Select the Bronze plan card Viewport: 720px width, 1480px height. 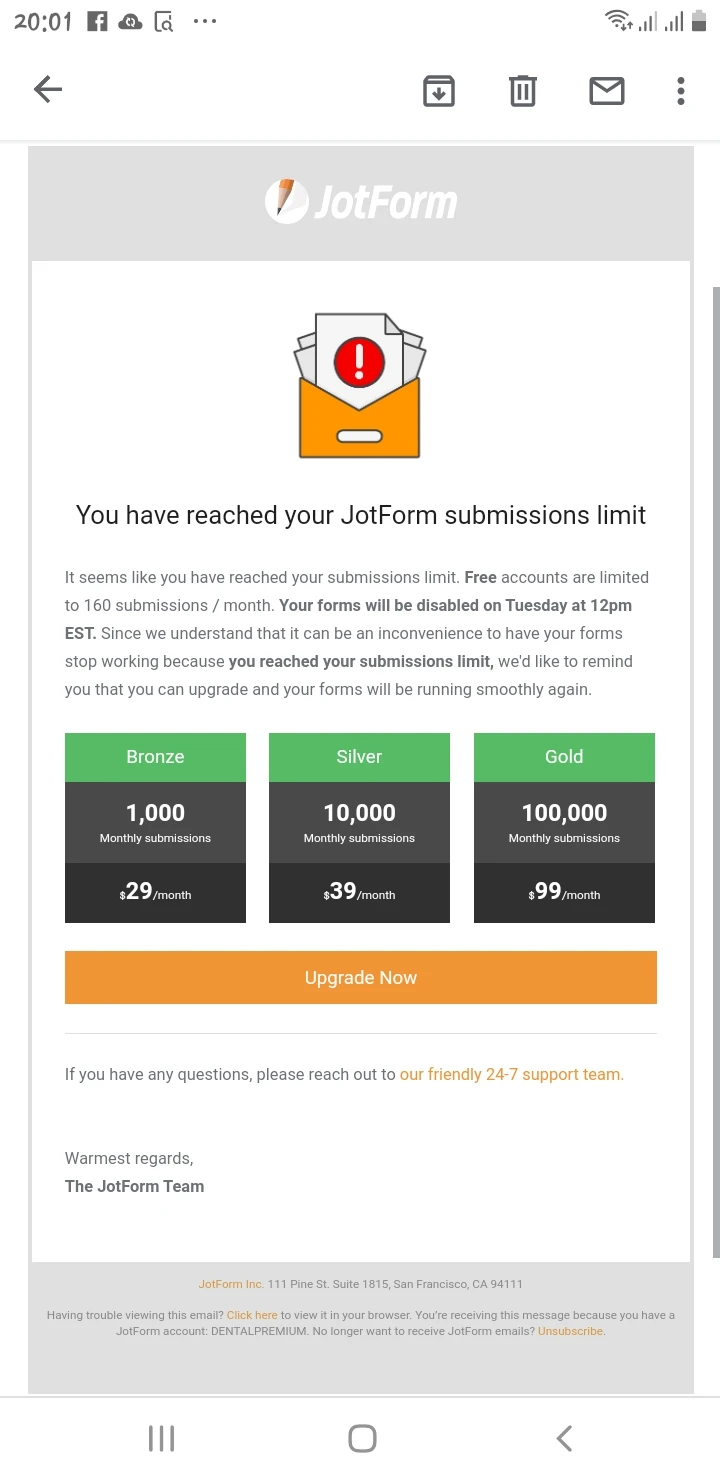click(x=155, y=827)
